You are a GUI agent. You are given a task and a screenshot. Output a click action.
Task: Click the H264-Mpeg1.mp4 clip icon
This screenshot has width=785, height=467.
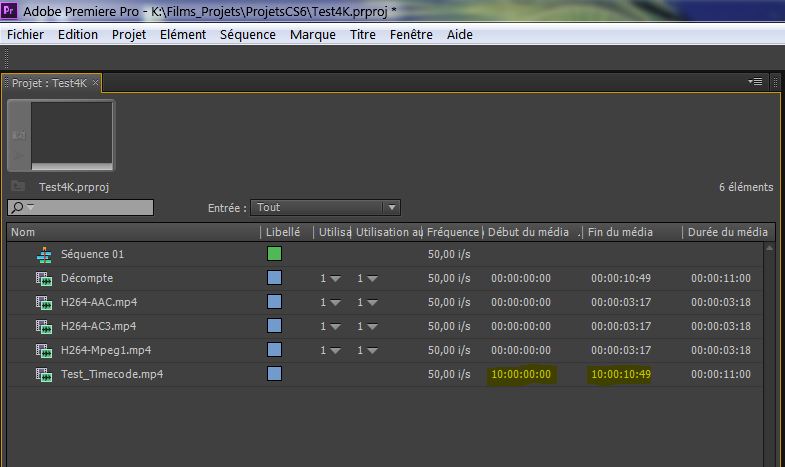click(x=44, y=351)
